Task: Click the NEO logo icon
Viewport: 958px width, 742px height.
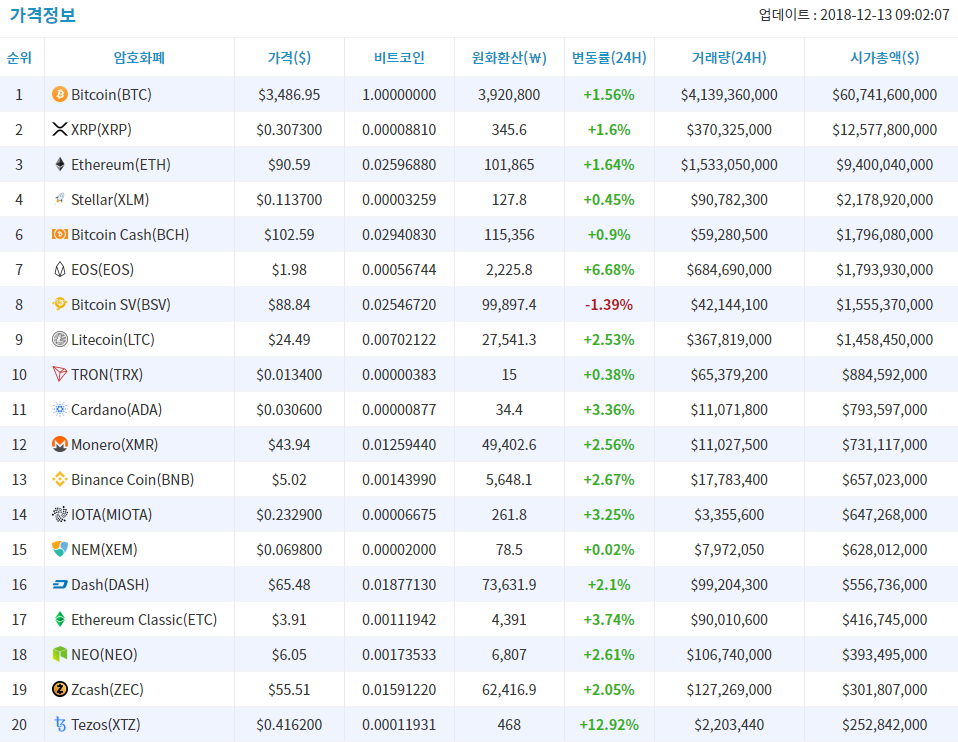Action: point(59,654)
